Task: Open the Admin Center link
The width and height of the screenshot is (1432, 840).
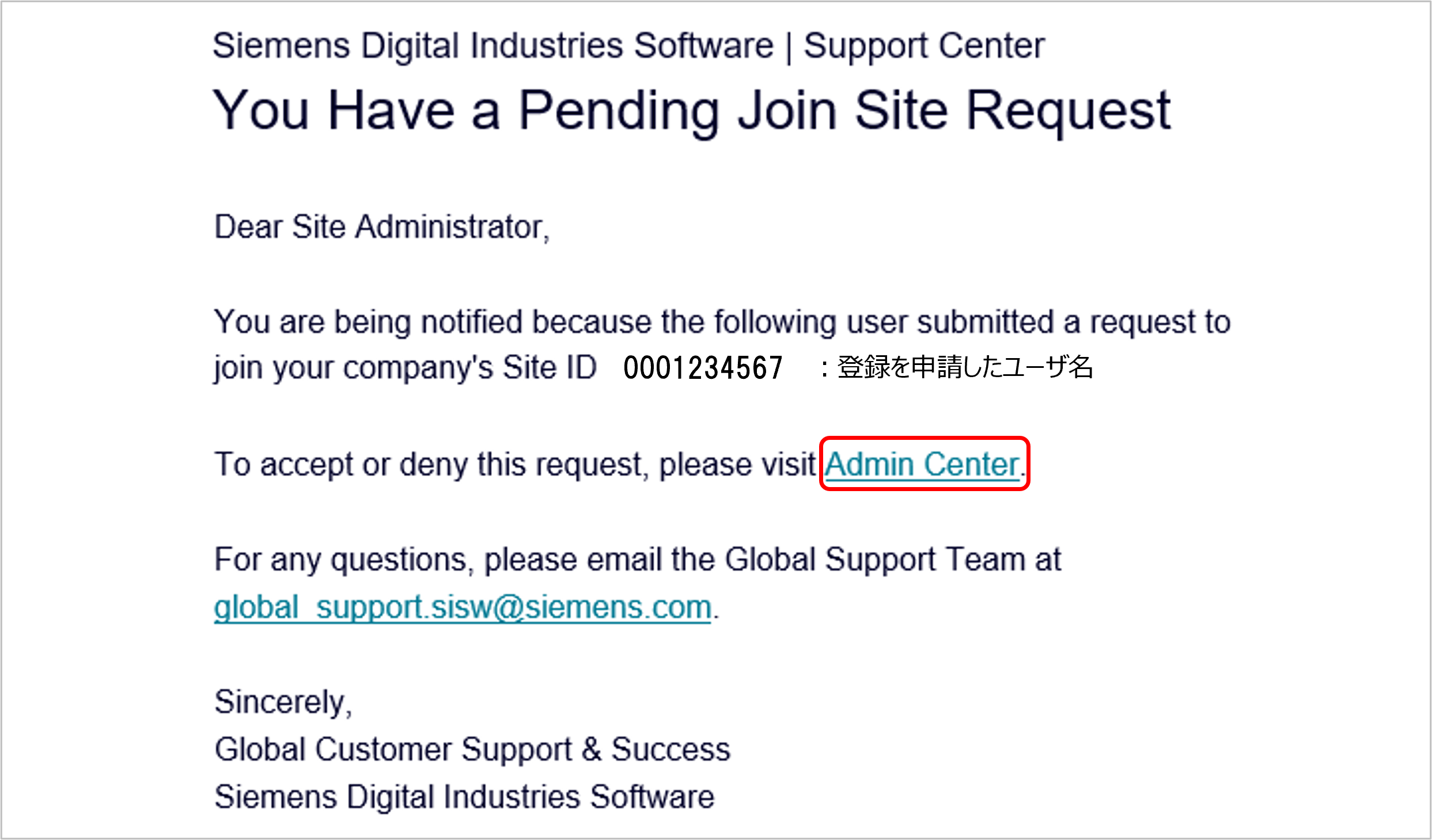Action: [922, 464]
